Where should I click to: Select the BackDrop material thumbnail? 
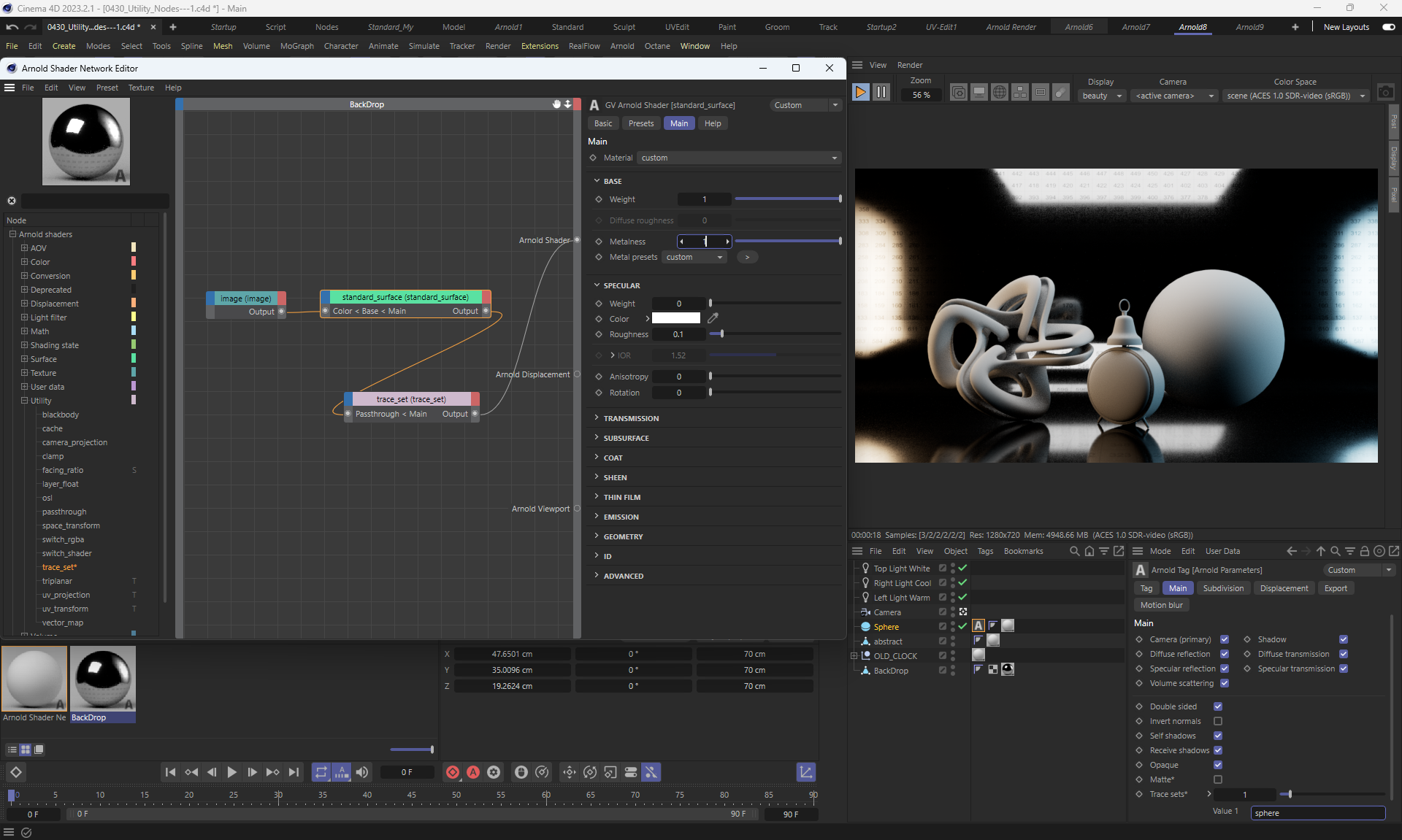pos(103,678)
